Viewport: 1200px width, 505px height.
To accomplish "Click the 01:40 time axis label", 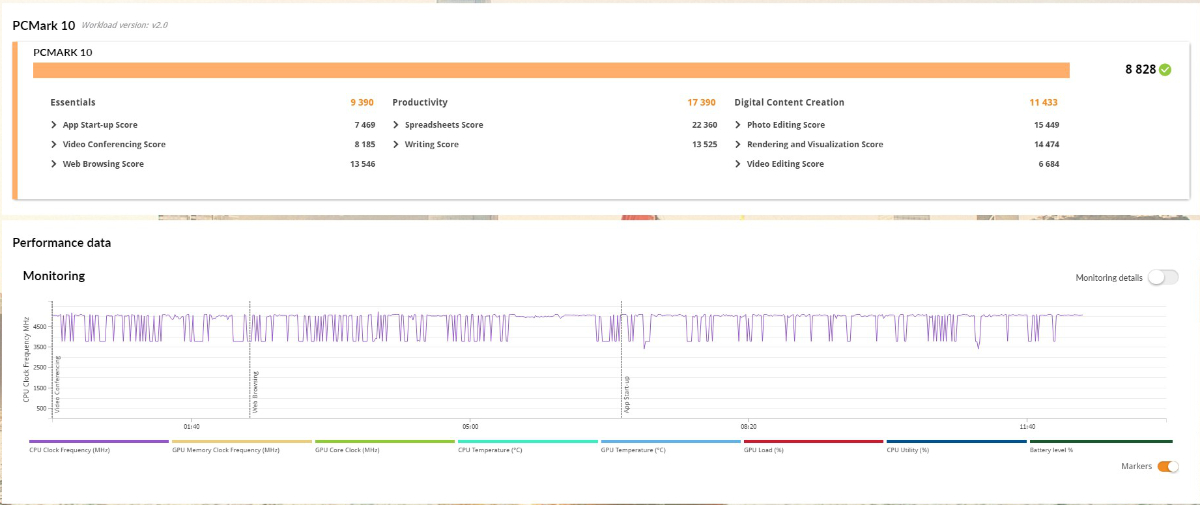I will [x=191, y=426].
